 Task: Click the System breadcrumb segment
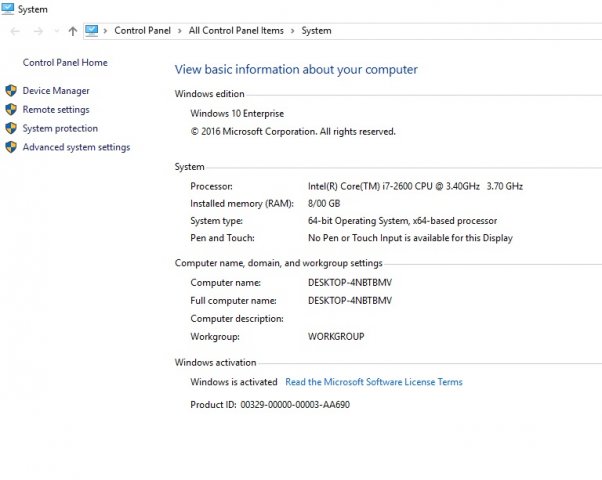316,31
